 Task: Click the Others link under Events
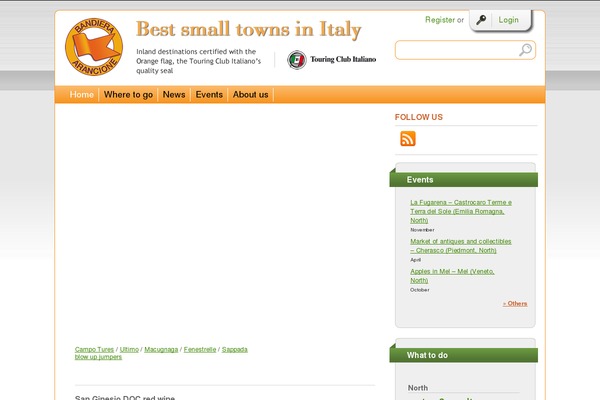pos(515,304)
